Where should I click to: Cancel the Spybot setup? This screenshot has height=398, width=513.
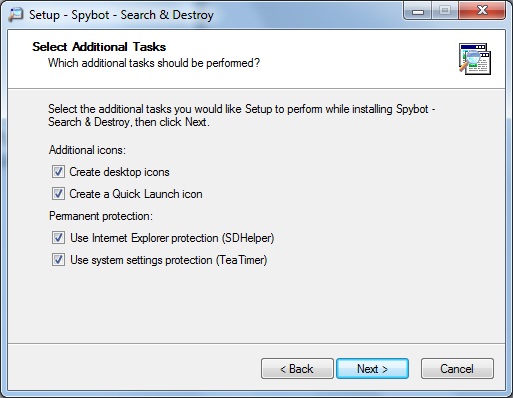[457, 369]
